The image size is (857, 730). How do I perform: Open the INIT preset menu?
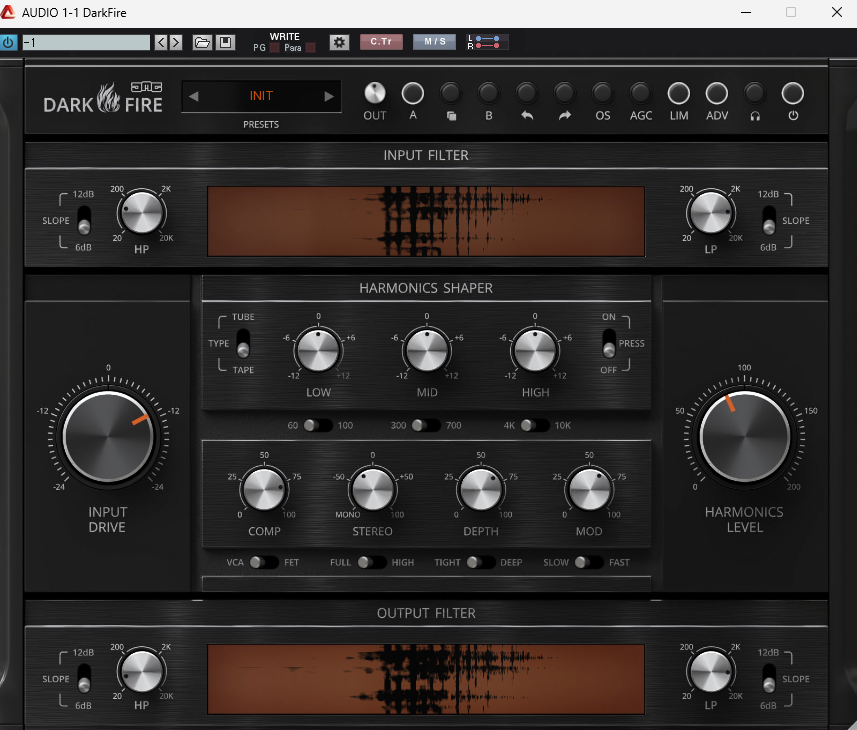(261, 96)
